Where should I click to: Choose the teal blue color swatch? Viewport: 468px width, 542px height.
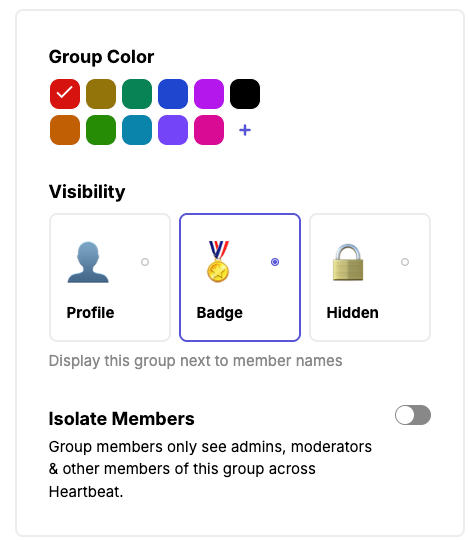pos(137,130)
